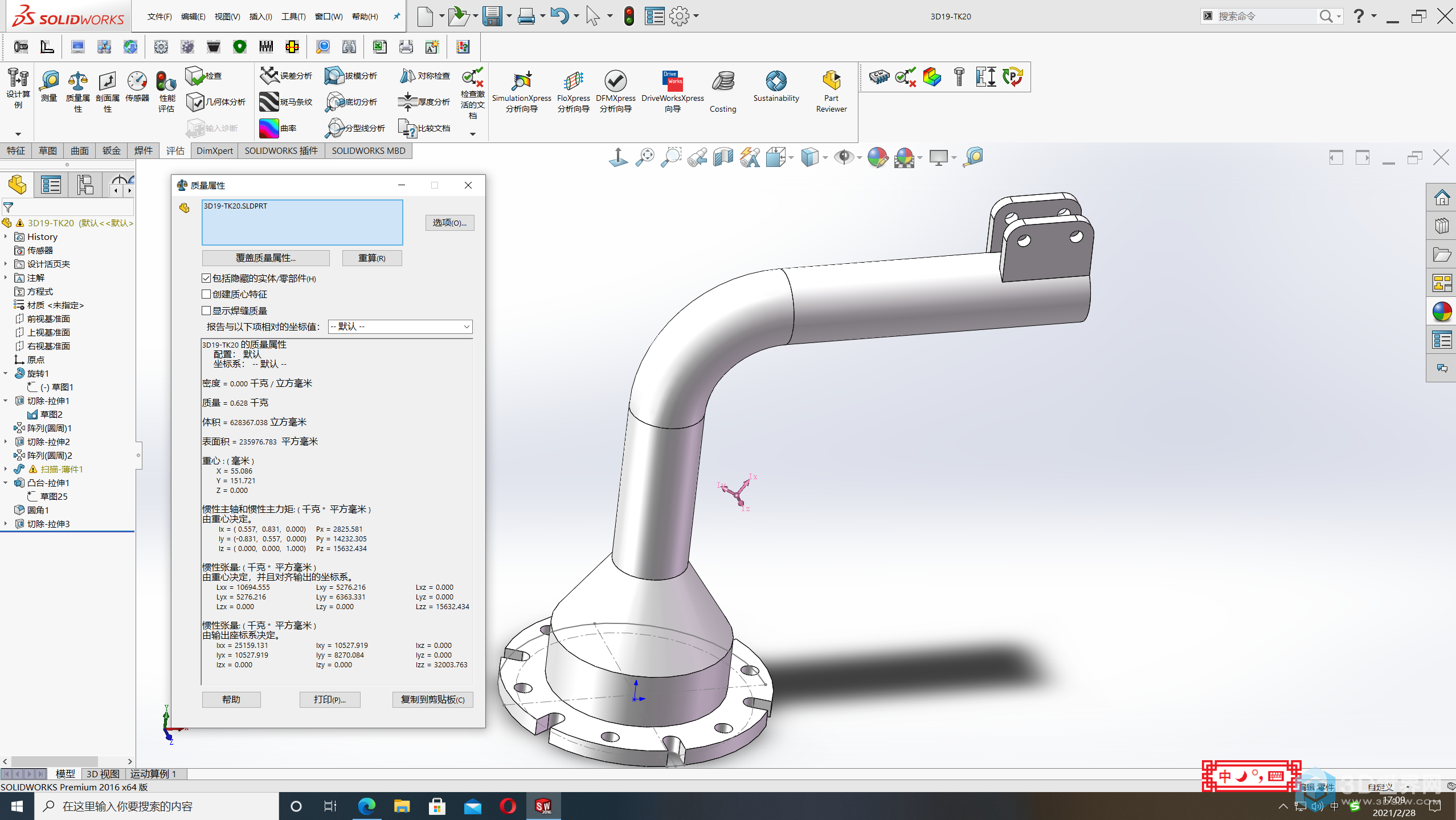Open the Sustainability tool
Viewport: 1456px width, 820px height.
[776, 87]
